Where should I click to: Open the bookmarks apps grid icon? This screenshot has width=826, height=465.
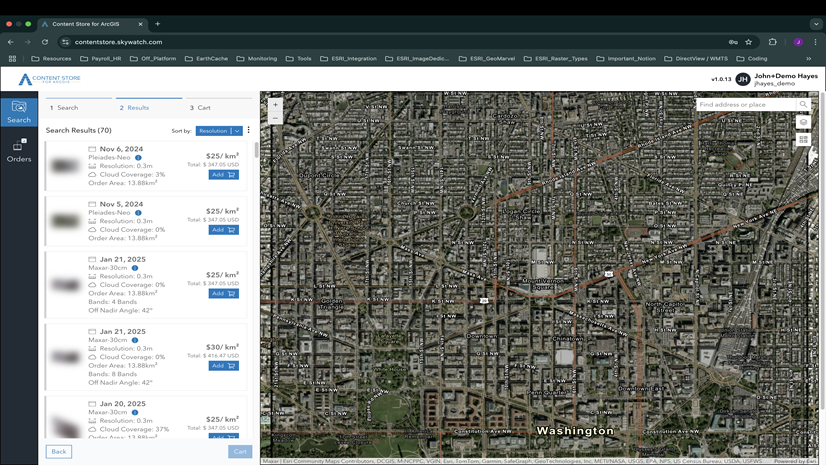tap(12, 58)
